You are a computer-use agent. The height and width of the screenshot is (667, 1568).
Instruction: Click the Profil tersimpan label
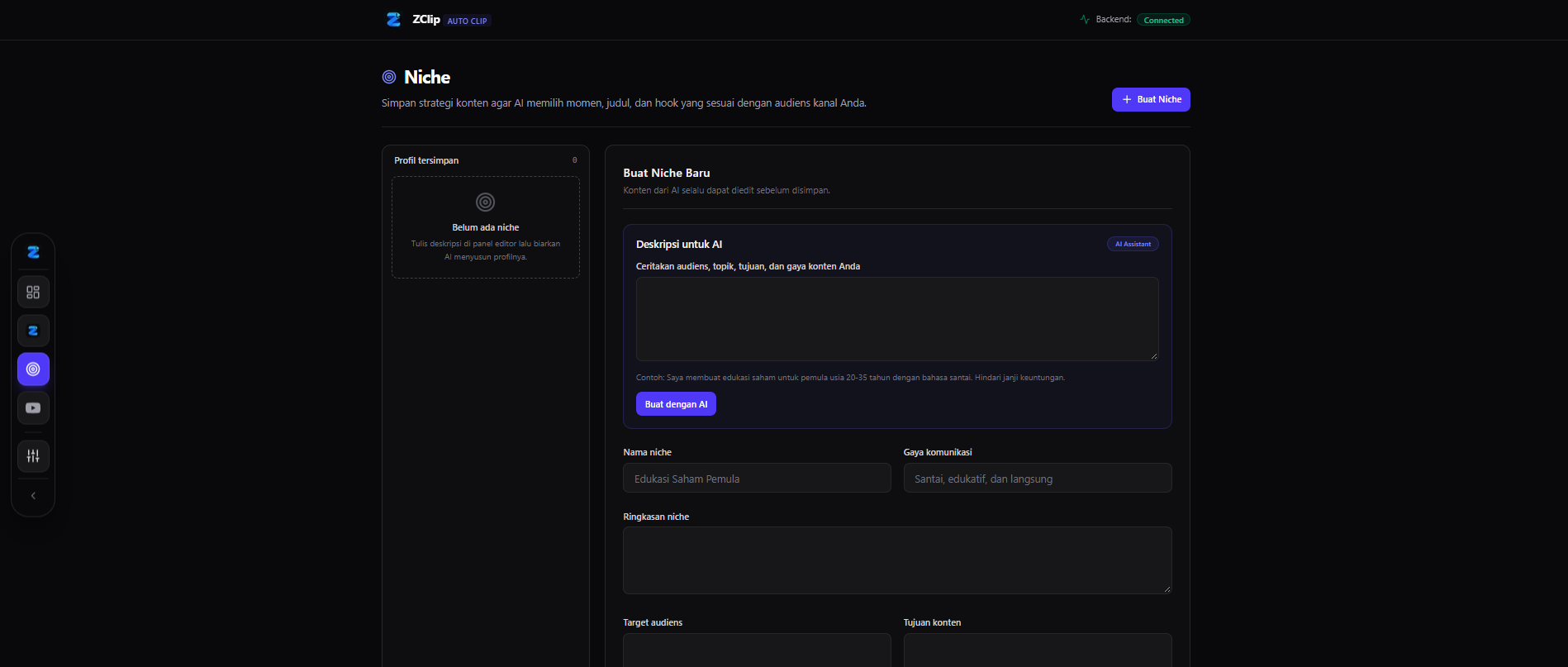pos(426,160)
